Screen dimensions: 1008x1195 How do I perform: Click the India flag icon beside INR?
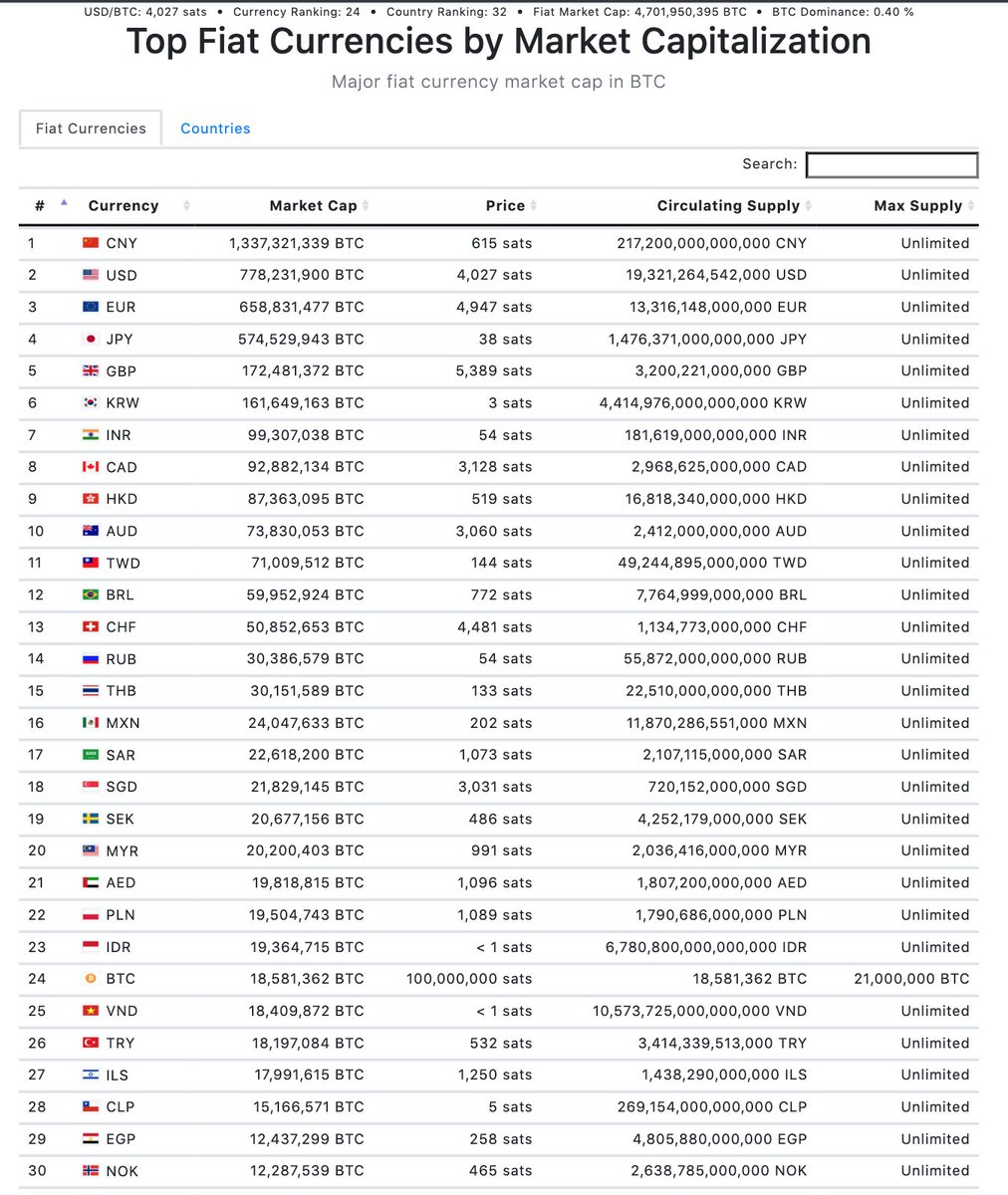pyautogui.click(x=91, y=435)
